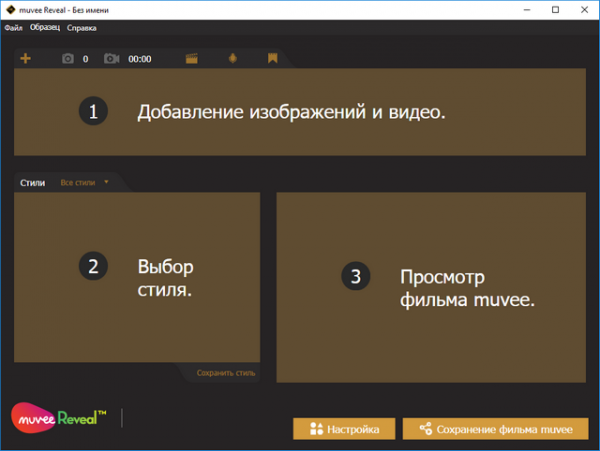The image size is (600, 451).
Task: Click the bookmark icon in toolbar
Action: pos(272,59)
